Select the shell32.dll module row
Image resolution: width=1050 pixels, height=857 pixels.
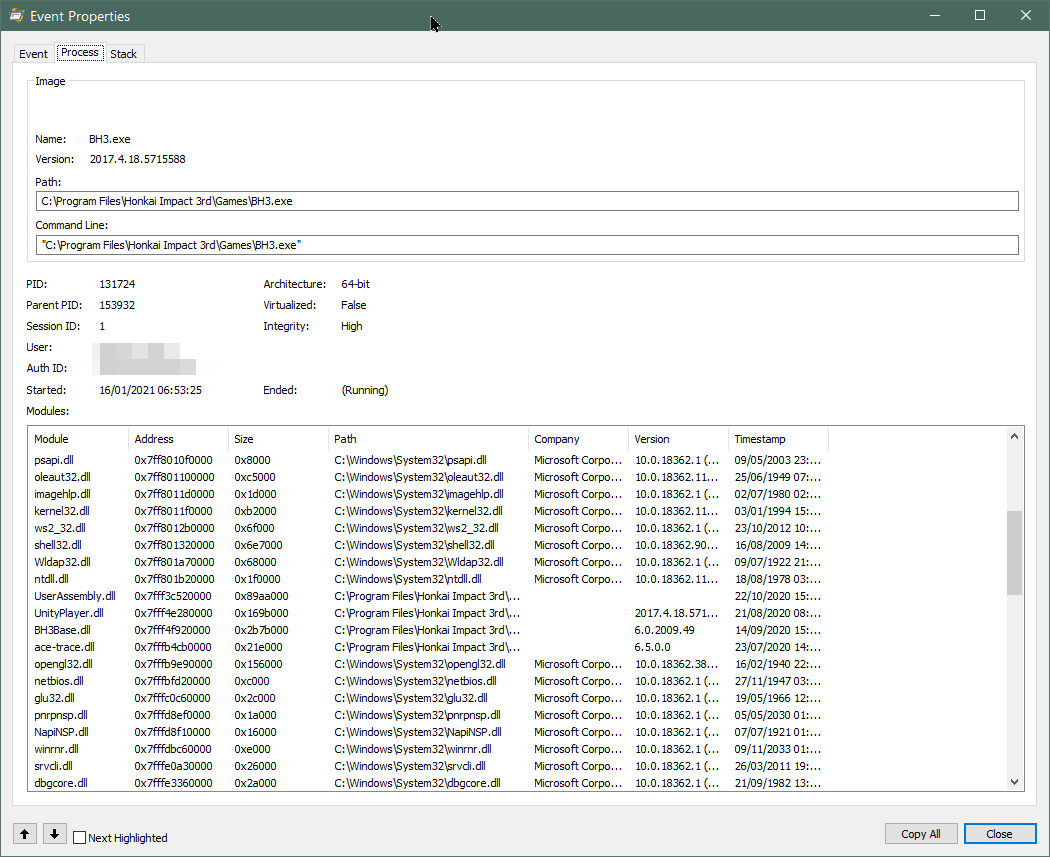[429, 545]
